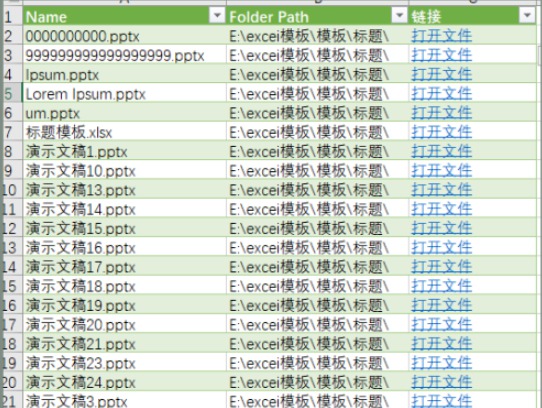The width and height of the screenshot is (542, 408).
Task: Open the Name column filter dropdown
Action: pyautogui.click(x=217, y=16)
